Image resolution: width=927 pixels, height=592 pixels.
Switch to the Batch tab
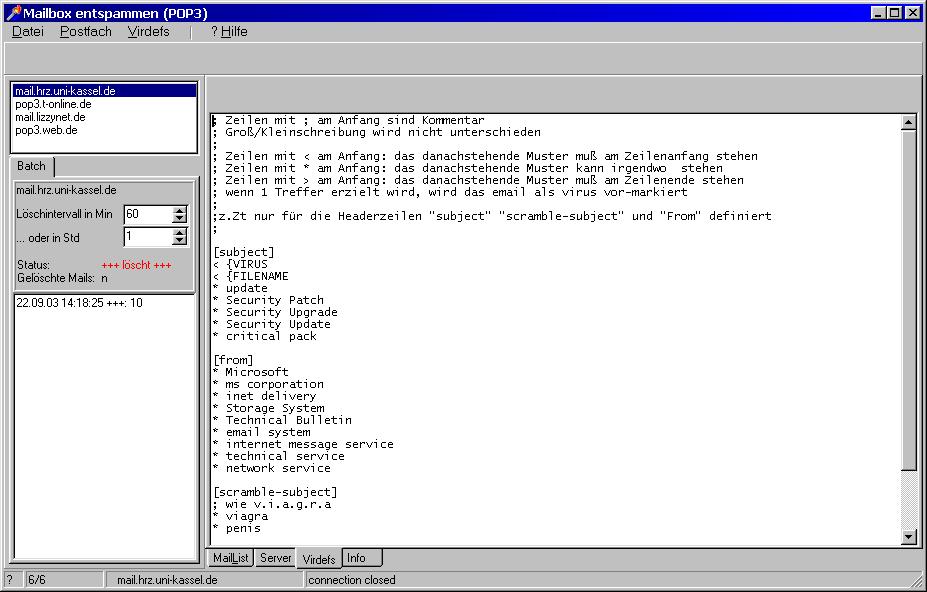pos(31,167)
